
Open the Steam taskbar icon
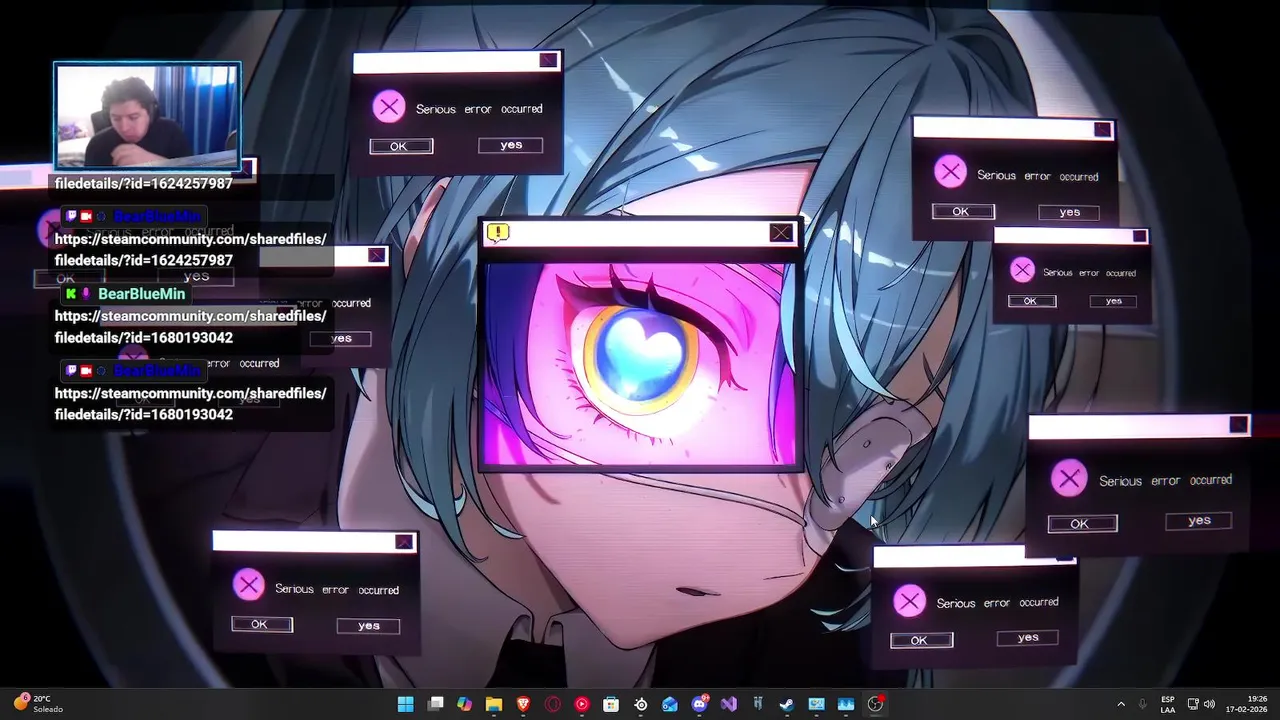(x=787, y=704)
